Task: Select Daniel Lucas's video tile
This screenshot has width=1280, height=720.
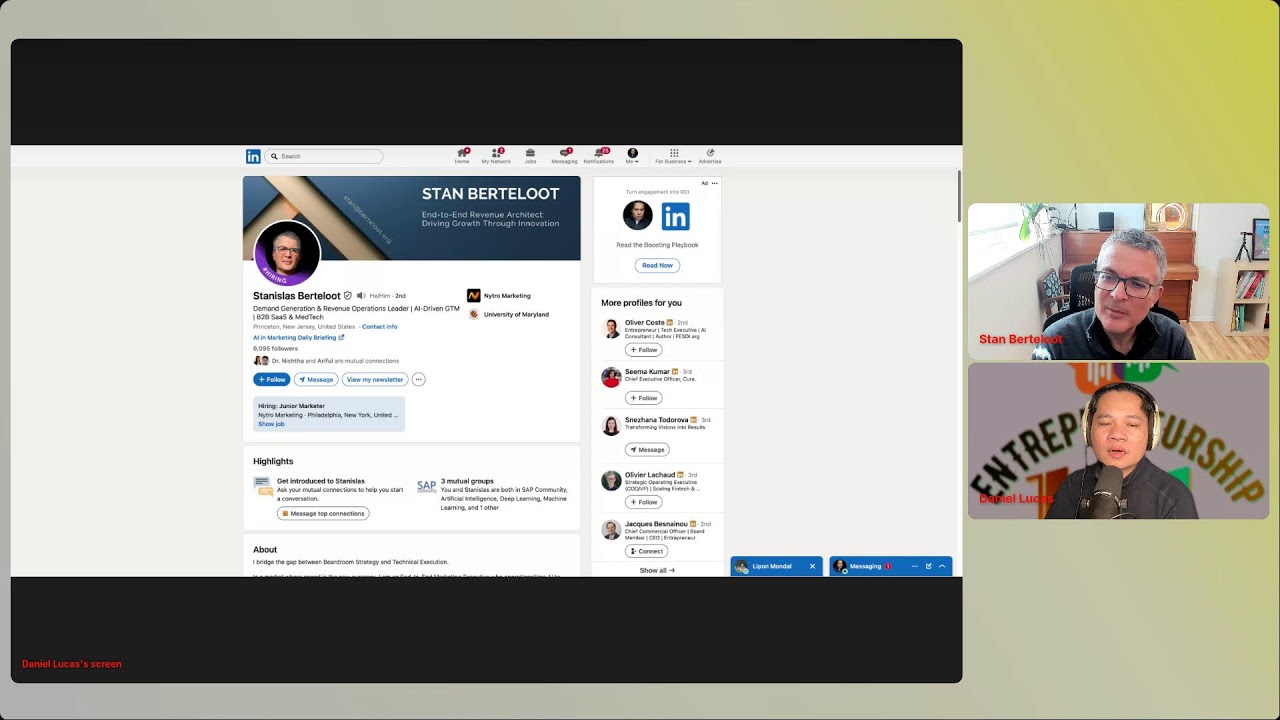Action: coord(1118,441)
